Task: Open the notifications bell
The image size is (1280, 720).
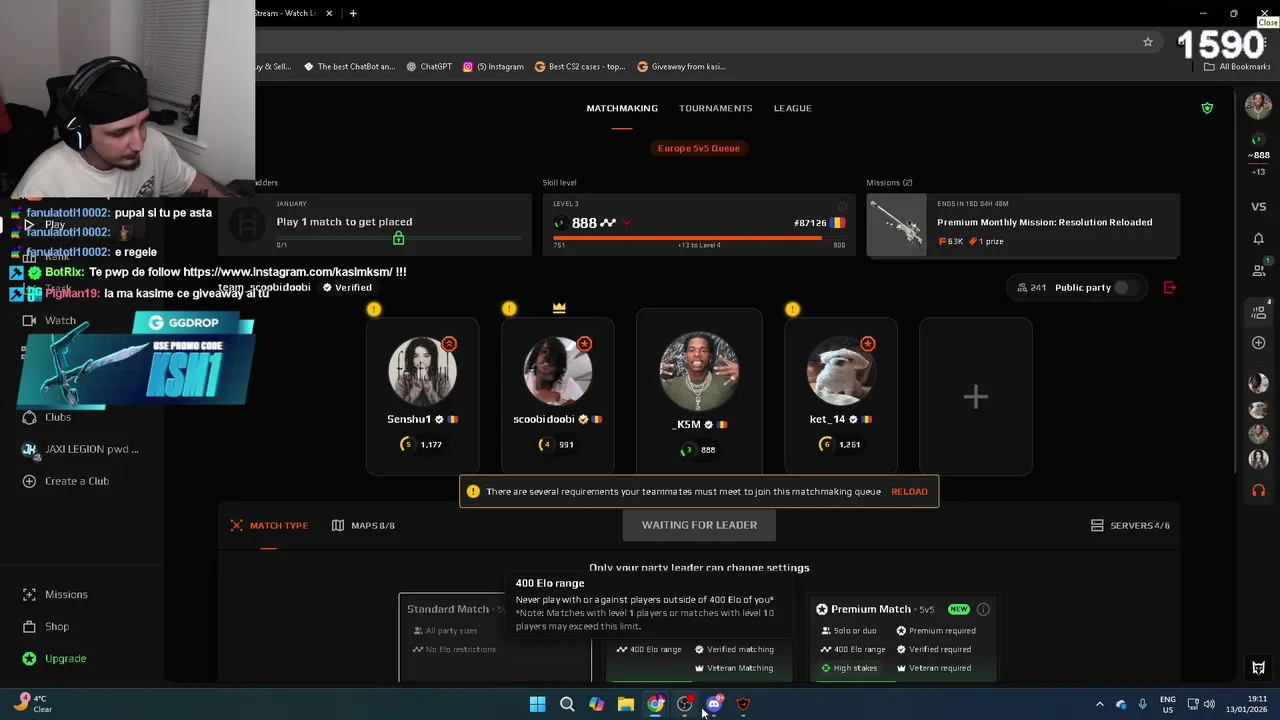Action: (x=1258, y=239)
